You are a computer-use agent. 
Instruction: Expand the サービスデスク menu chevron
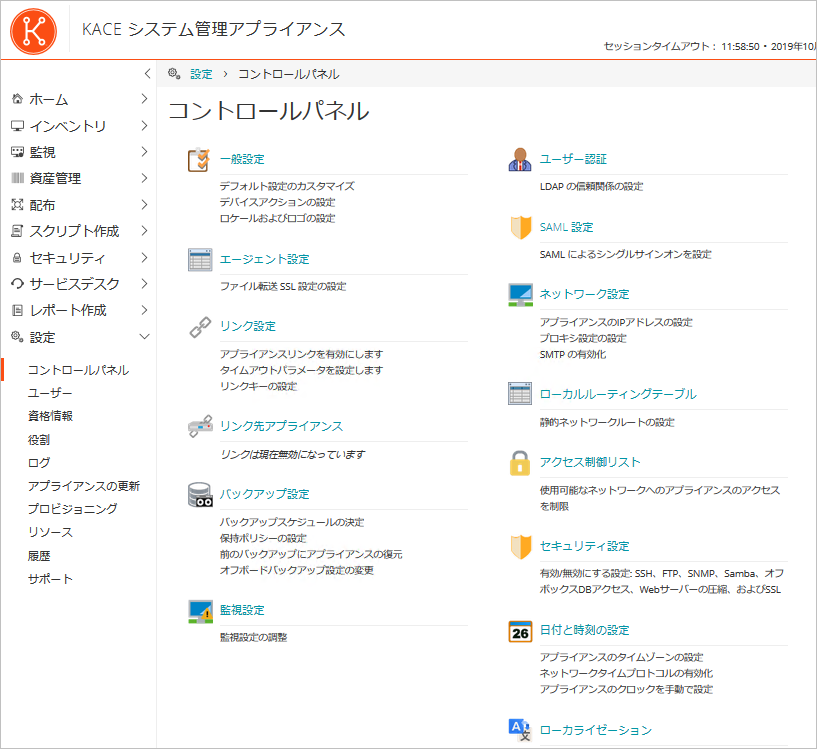tap(144, 284)
